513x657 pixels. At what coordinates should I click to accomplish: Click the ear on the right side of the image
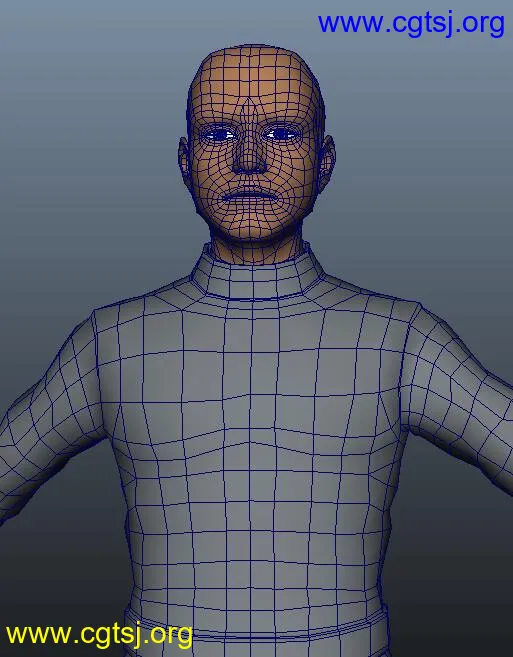pos(327,161)
